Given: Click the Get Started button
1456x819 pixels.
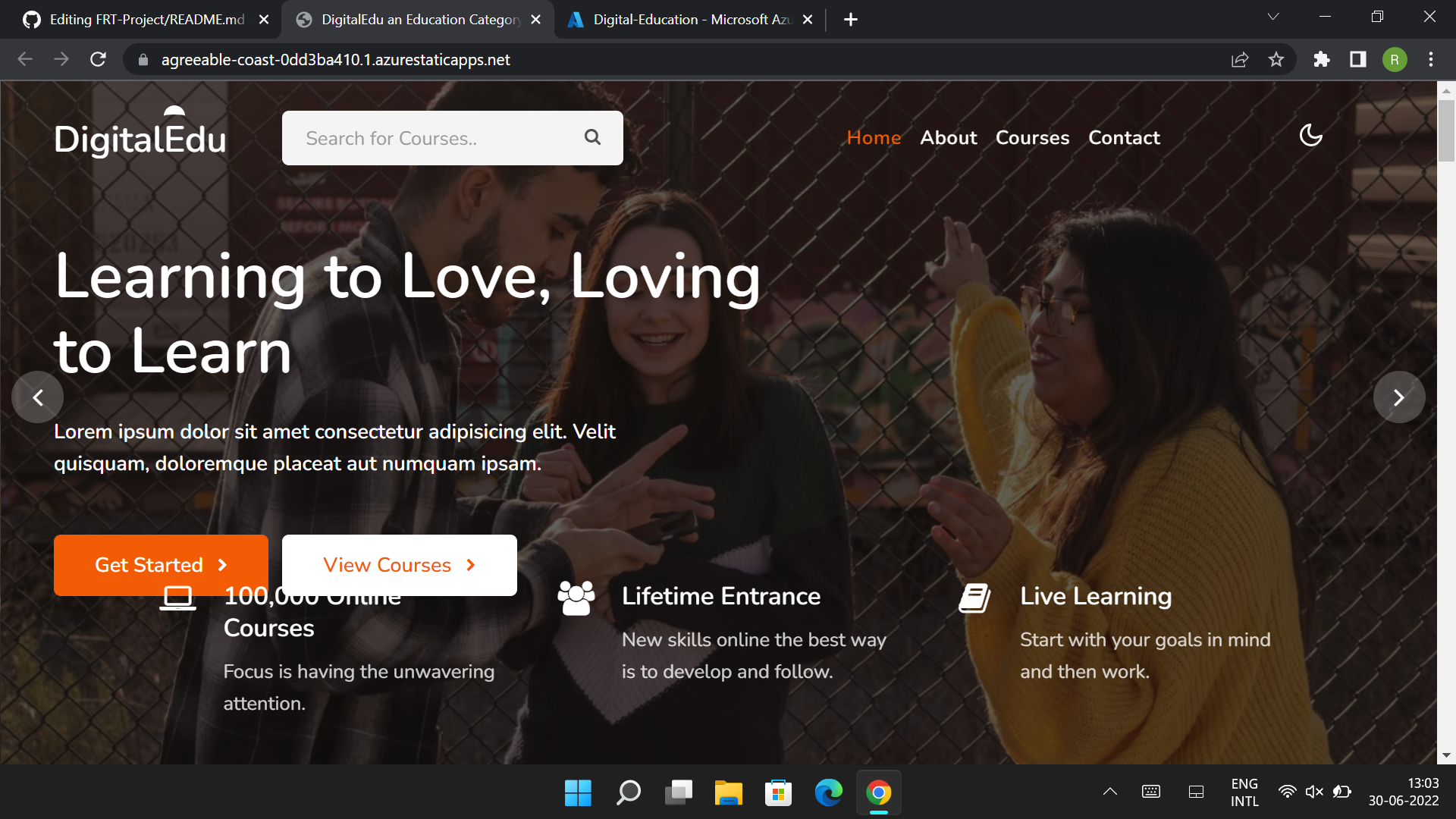Looking at the screenshot, I should [x=161, y=565].
